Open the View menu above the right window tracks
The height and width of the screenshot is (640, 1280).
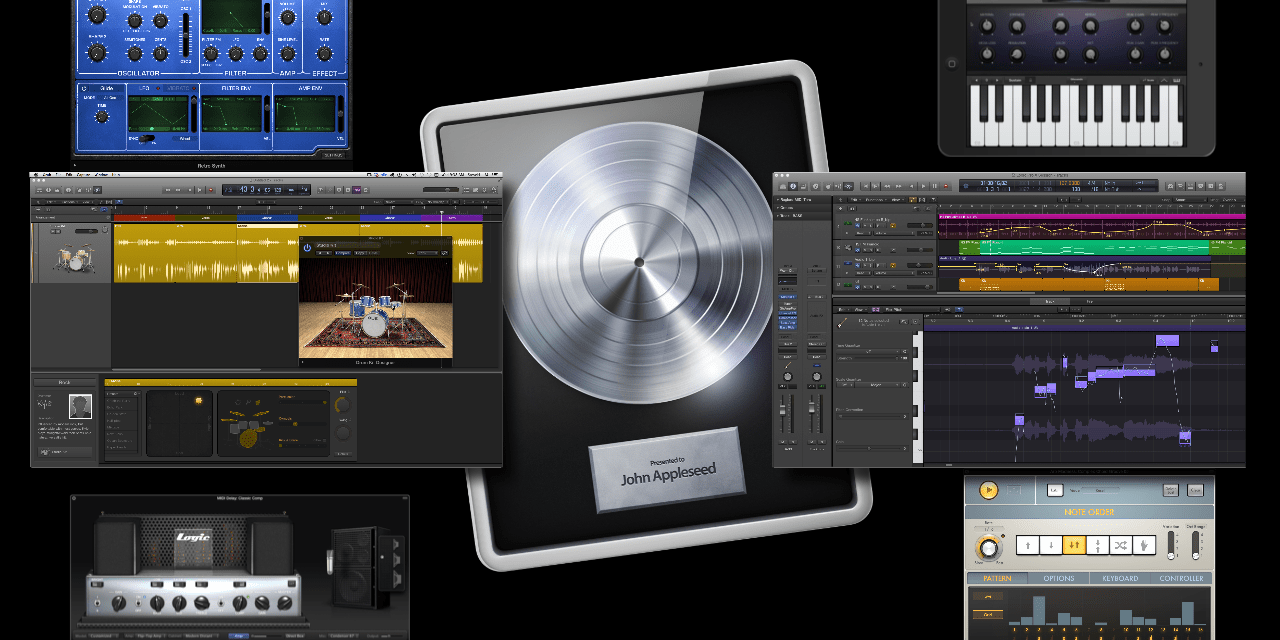click(897, 199)
